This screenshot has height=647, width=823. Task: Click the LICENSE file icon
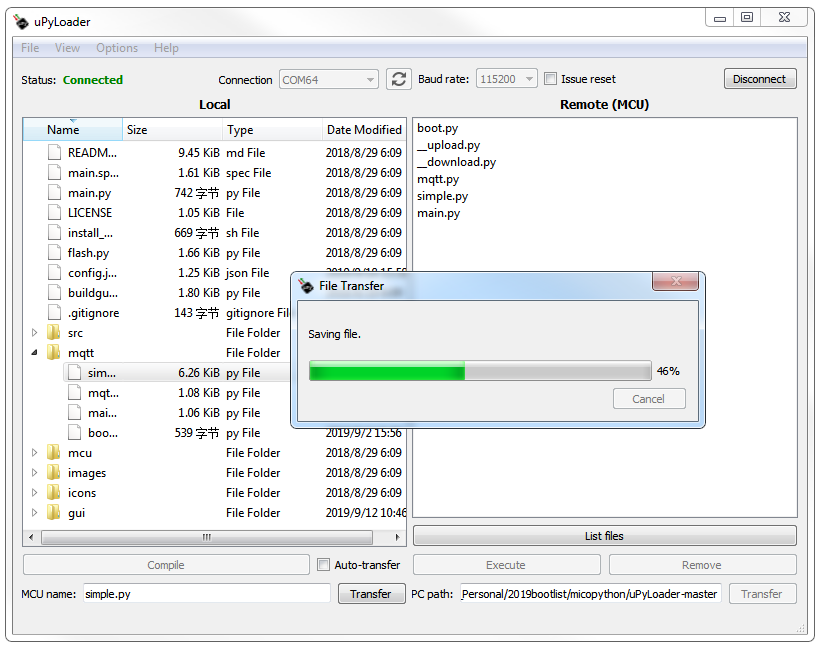pos(55,213)
